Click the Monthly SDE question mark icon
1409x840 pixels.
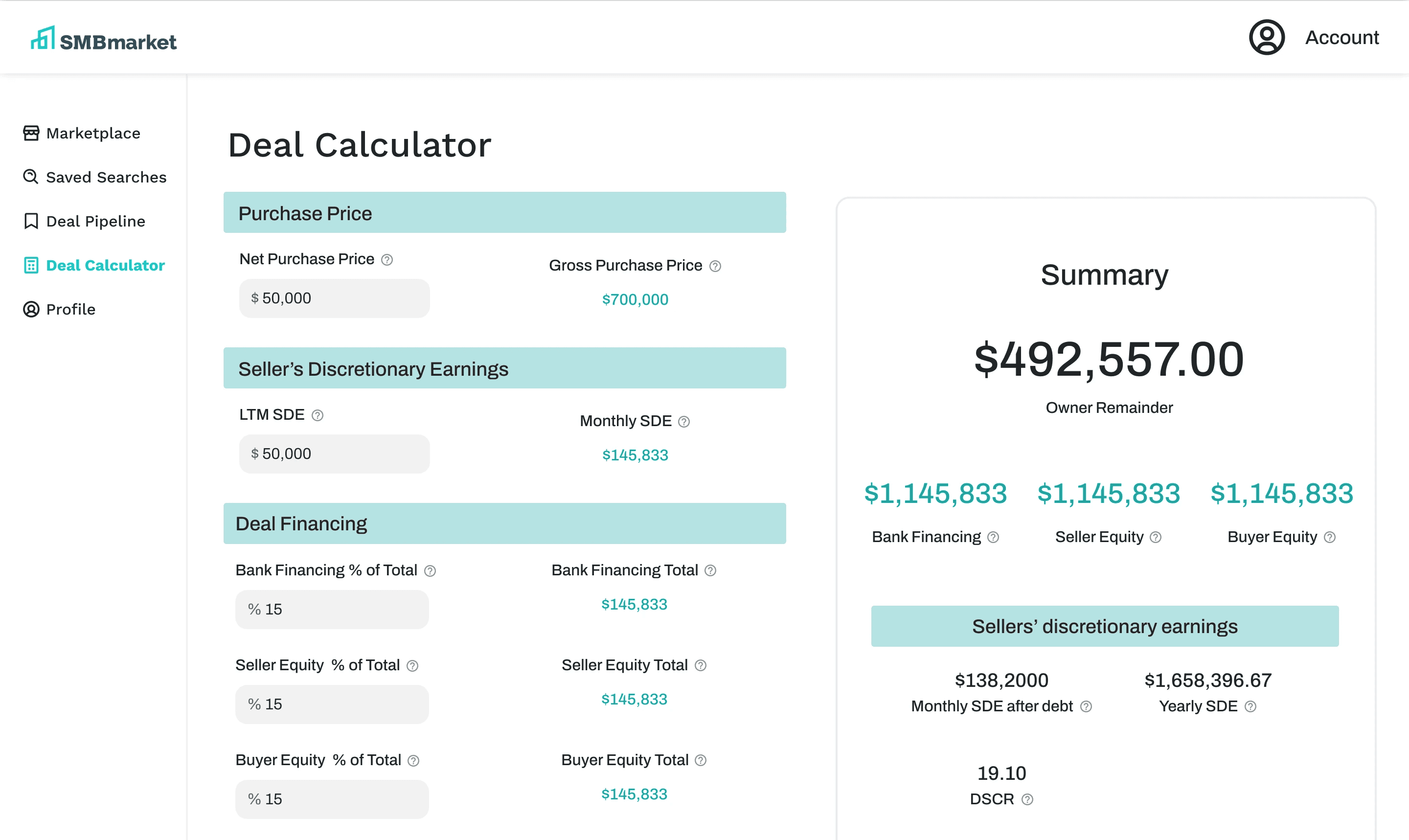coord(683,422)
